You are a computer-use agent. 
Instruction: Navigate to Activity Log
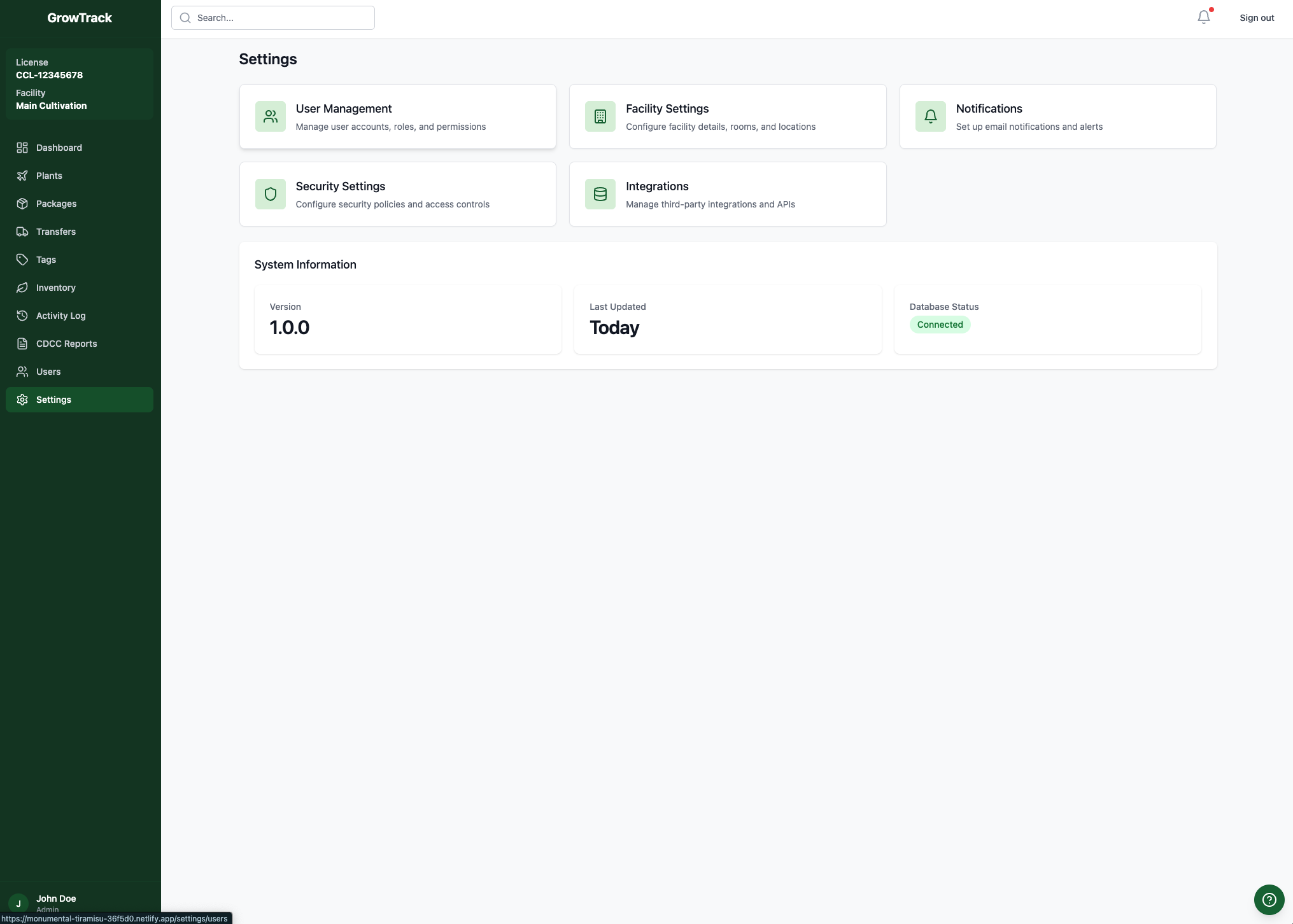click(x=60, y=316)
